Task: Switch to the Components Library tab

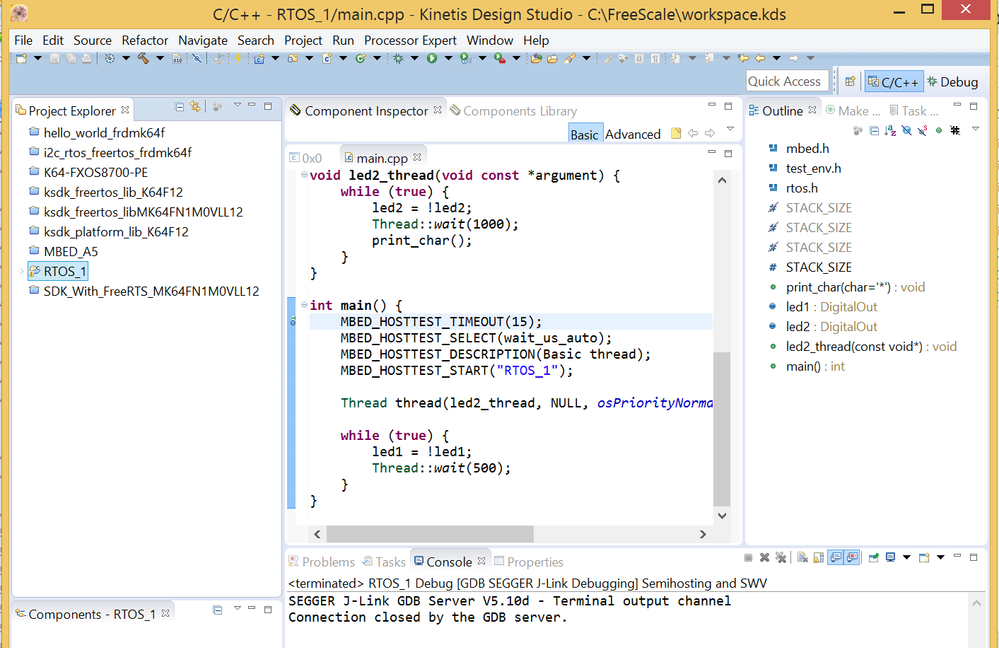Action: (x=514, y=111)
